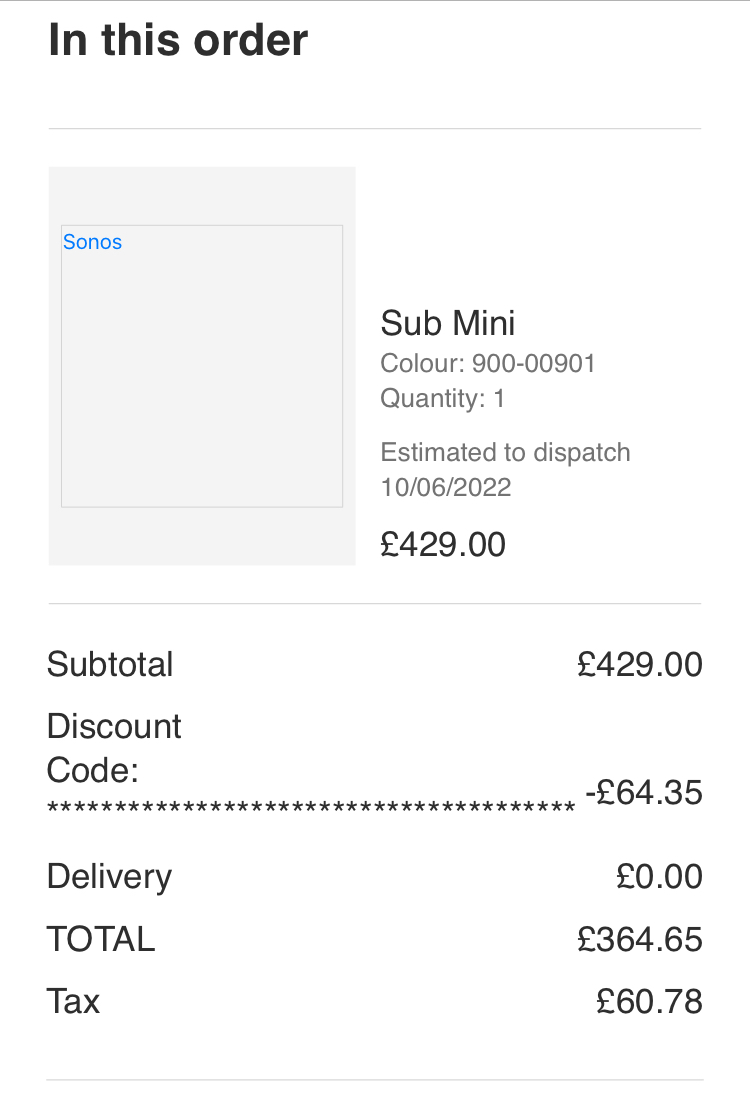Viewport: 750px width, 1093px height.
Task: Click the Delivery label
Action: tap(109, 877)
